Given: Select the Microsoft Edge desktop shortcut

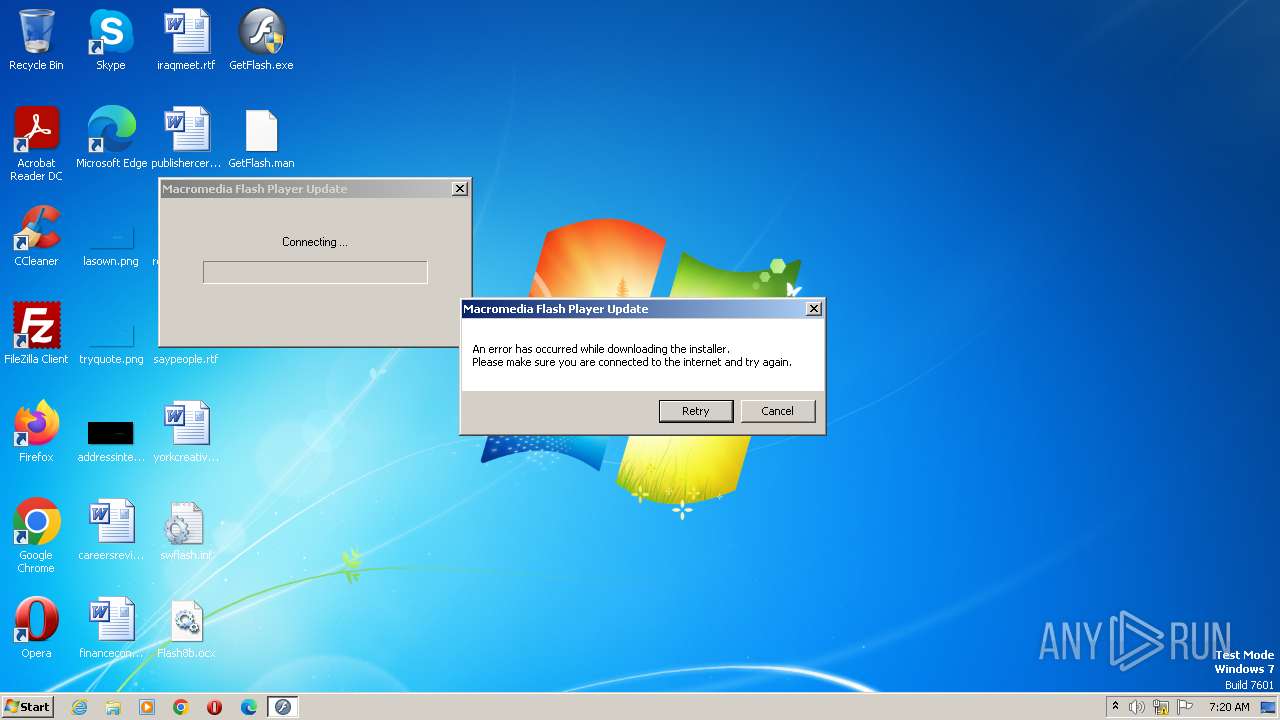Looking at the screenshot, I should tap(111, 138).
